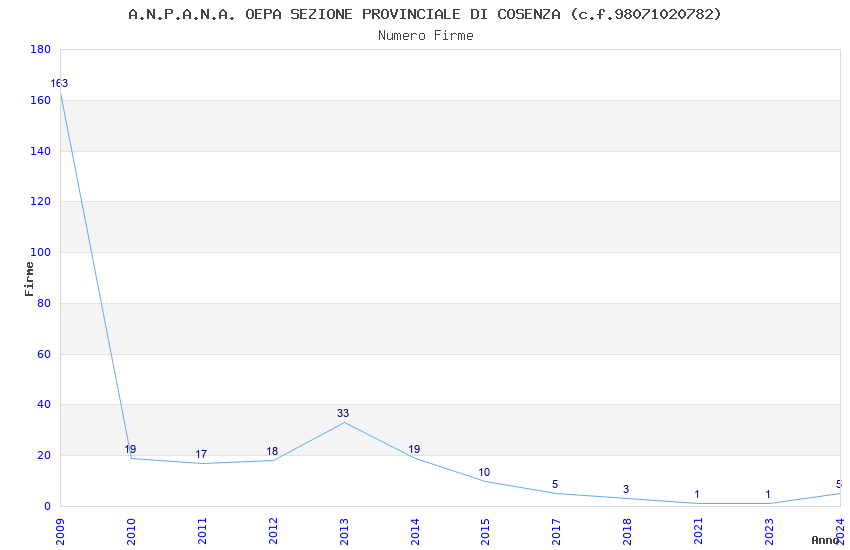
Task: Click the data label 18 for 2012
Action: pos(272,451)
